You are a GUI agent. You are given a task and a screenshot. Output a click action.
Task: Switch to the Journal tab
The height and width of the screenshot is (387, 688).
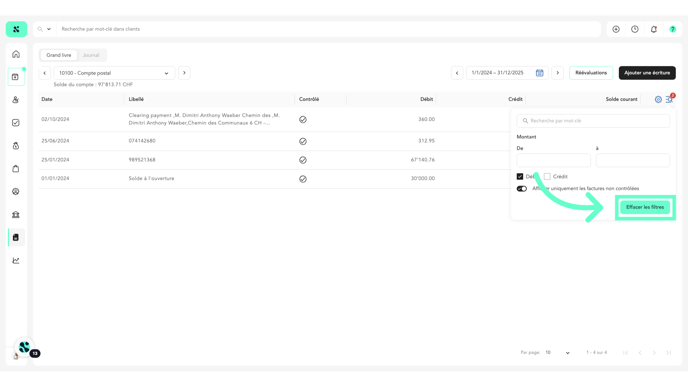pyautogui.click(x=91, y=55)
